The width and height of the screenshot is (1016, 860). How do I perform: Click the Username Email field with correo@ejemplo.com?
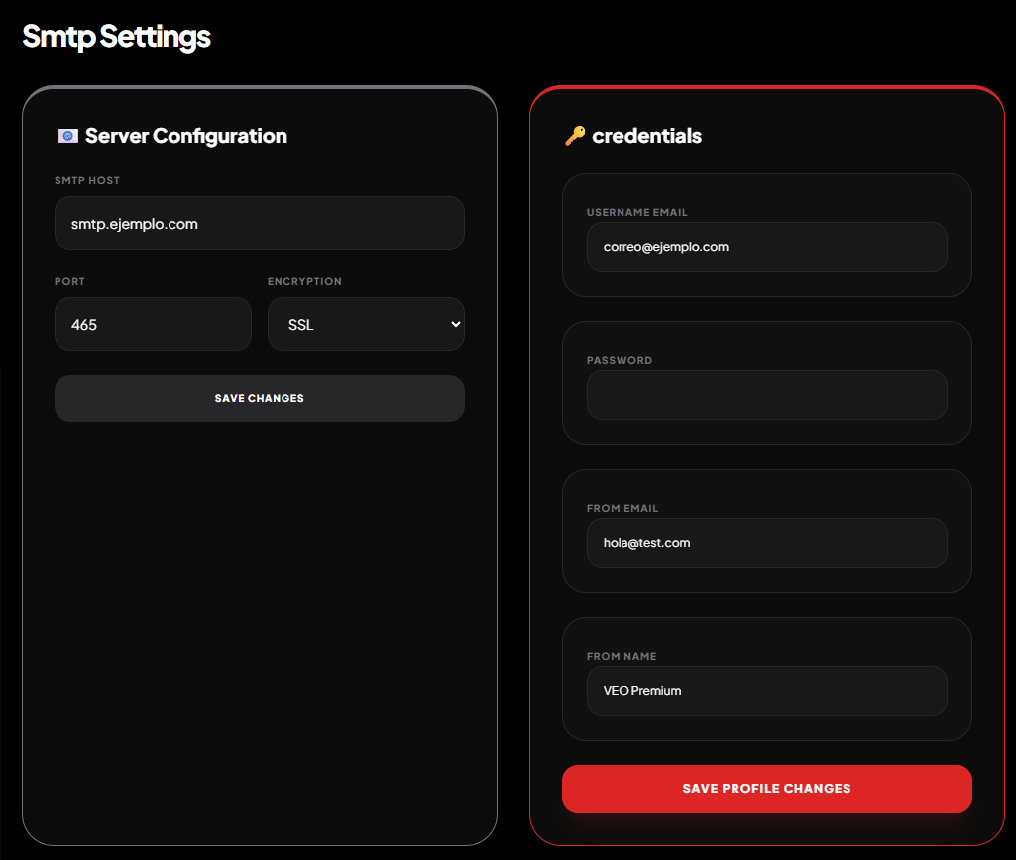[x=766, y=247]
